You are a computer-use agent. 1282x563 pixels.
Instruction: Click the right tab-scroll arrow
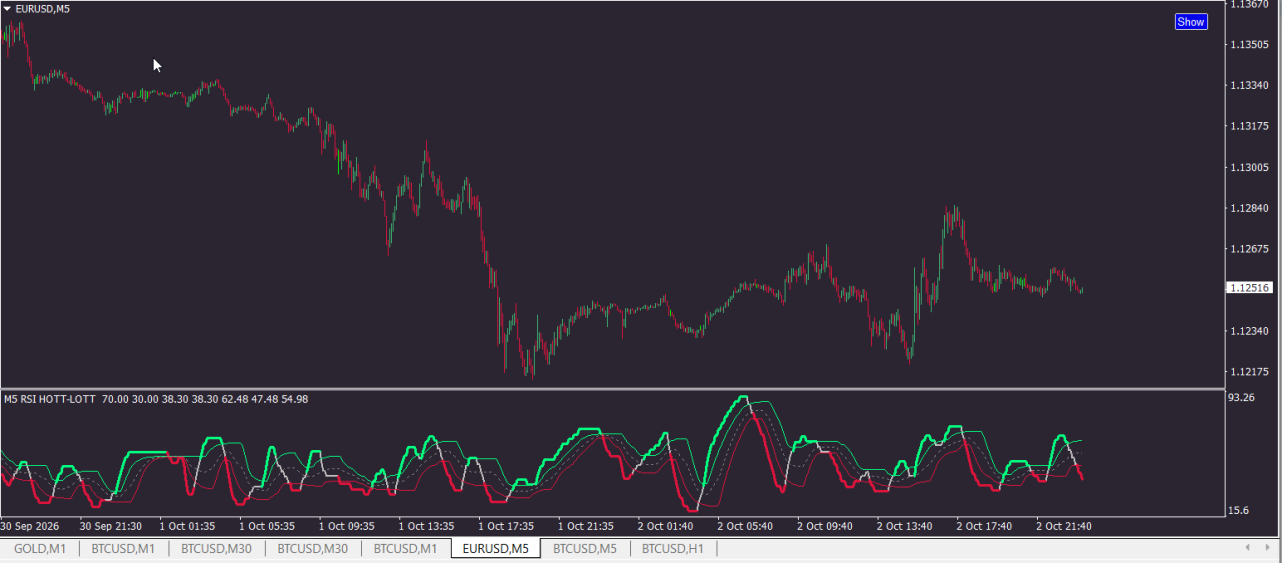pyautogui.click(x=1268, y=547)
